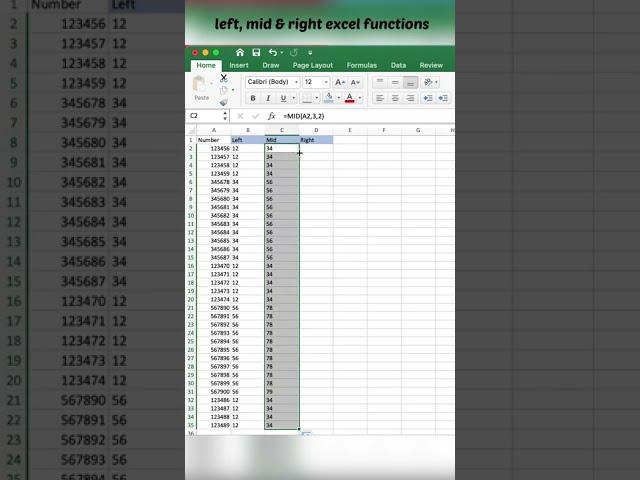Select the column E header
Viewport: 640px width, 480px height.
coord(350,130)
